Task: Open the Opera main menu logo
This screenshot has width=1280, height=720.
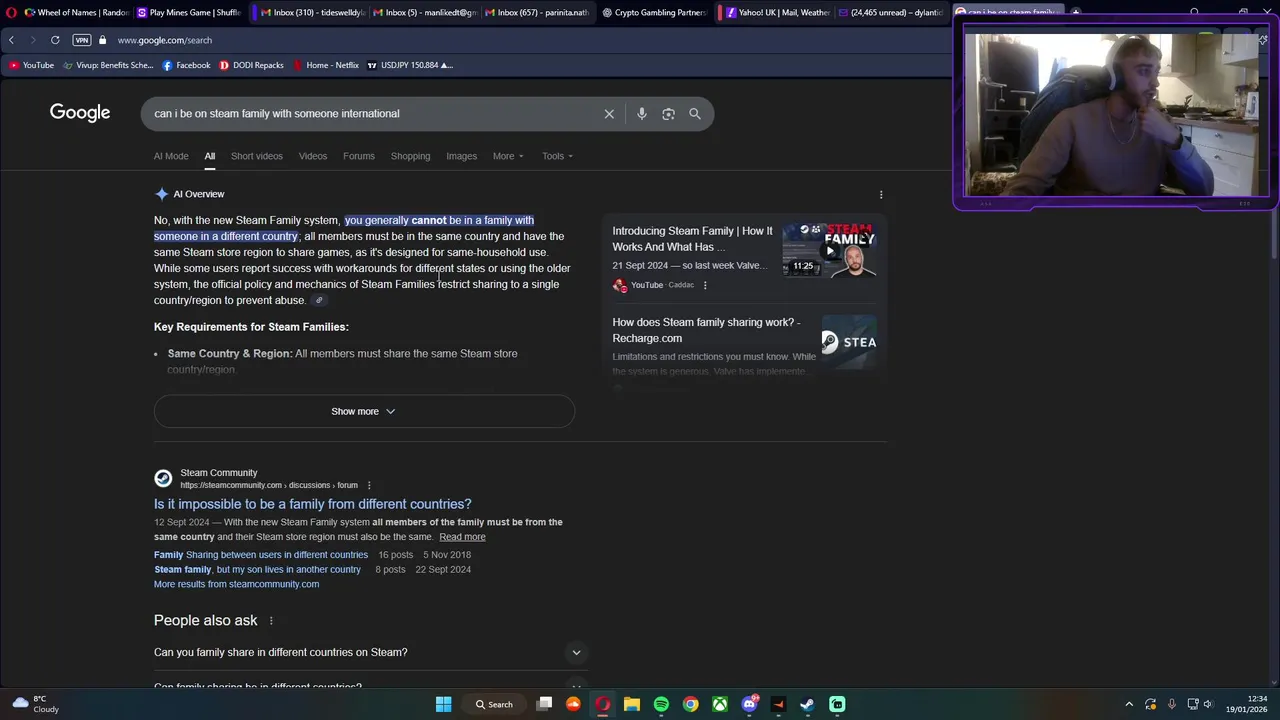Action: click(x=11, y=13)
